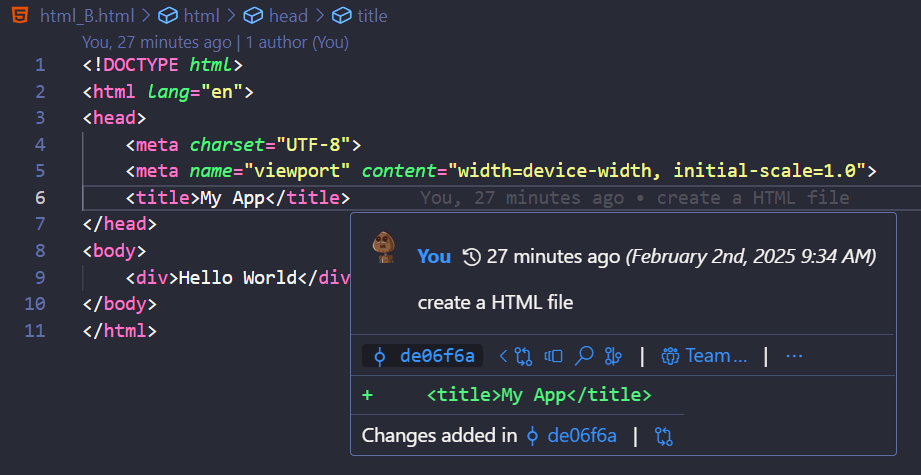The height and width of the screenshot is (475, 921).
Task: Click the closing '</html>' tag
Action: pyautogui.click(x=120, y=331)
